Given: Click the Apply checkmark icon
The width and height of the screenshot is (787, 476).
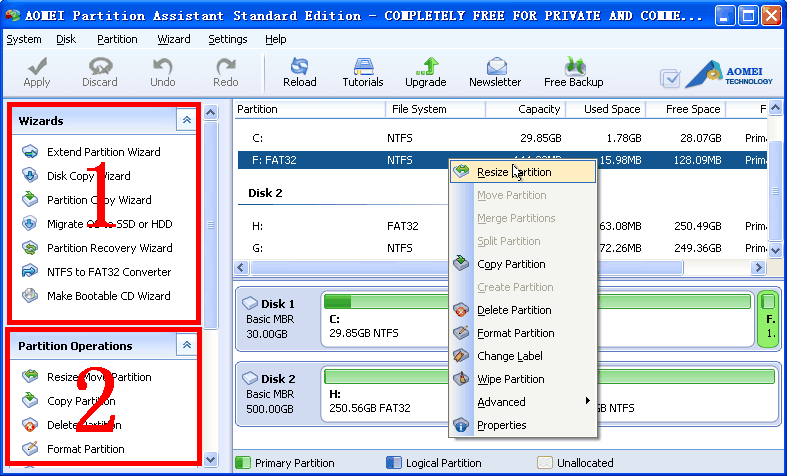Looking at the screenshot, I should pos(37,66).
